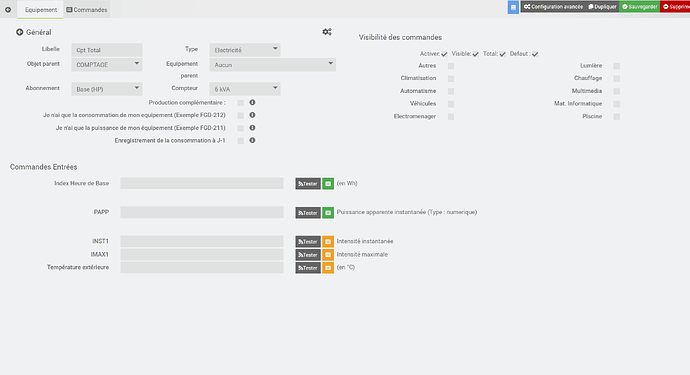Click the Tester button for IMAX1
This screenshot has height=375, width=690.
(x=308, y=255)
